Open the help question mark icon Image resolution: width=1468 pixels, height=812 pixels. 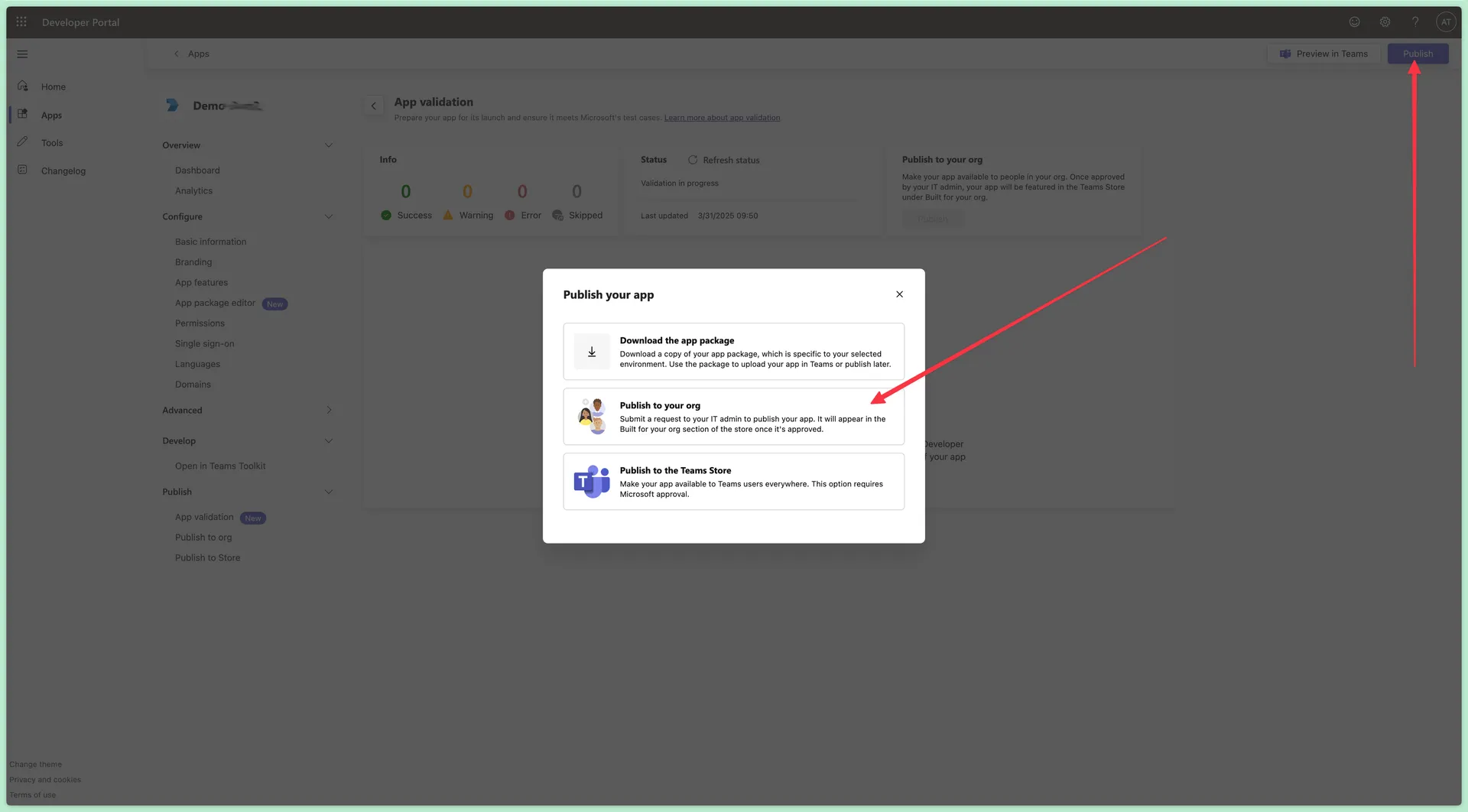click(x=1415, y=22)
